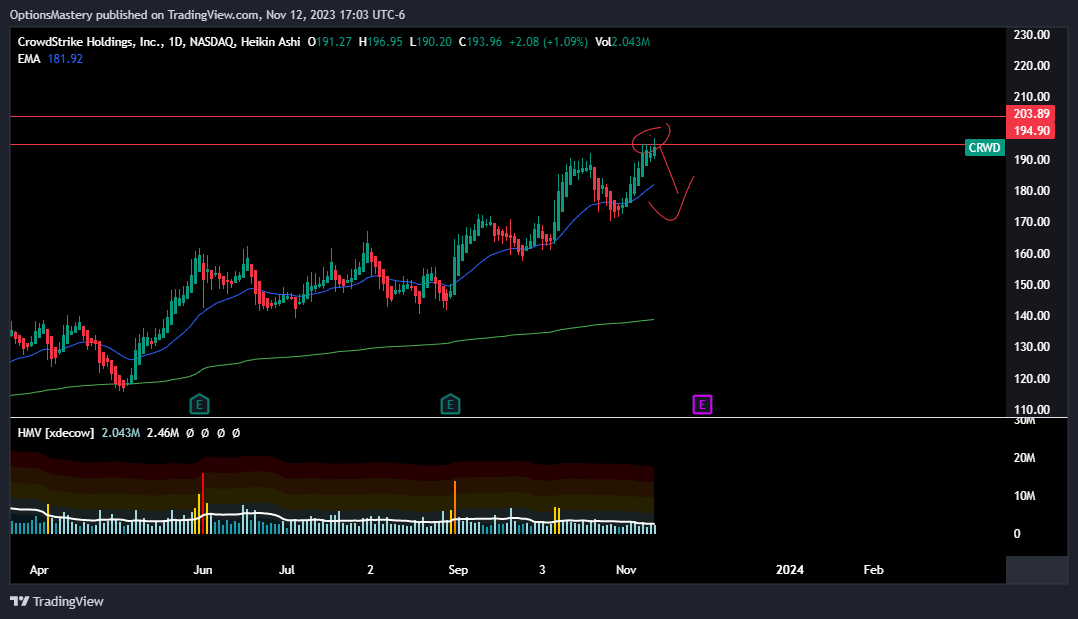Click the HMV value 2.46M
This screenshot has height=619, width=1078.
[163, 433]
